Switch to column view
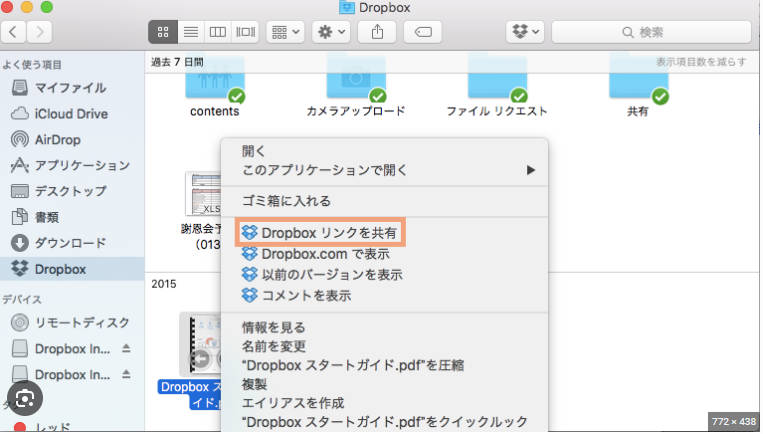 [218, 32]
